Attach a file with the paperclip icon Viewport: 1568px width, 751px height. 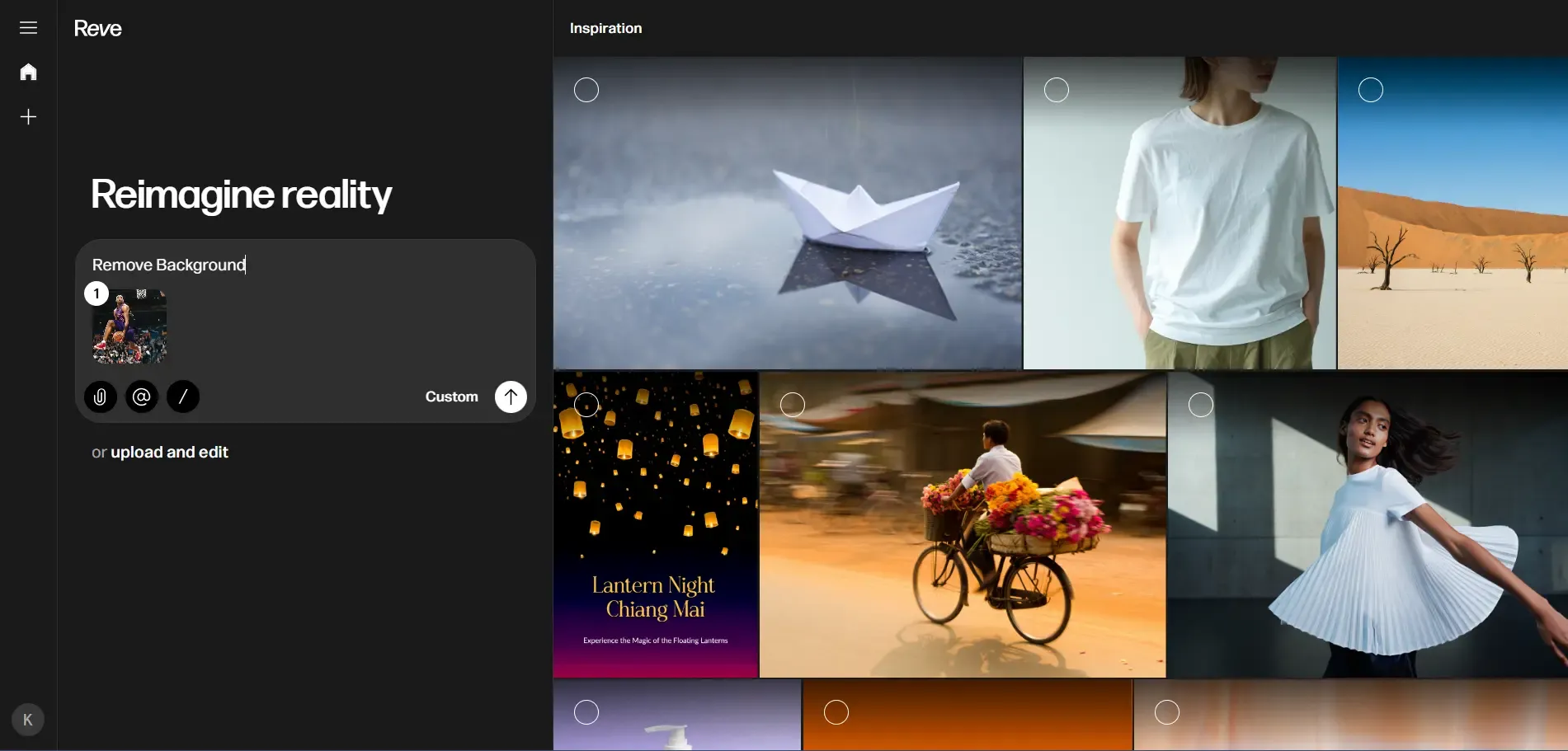[x=100, y=397]
